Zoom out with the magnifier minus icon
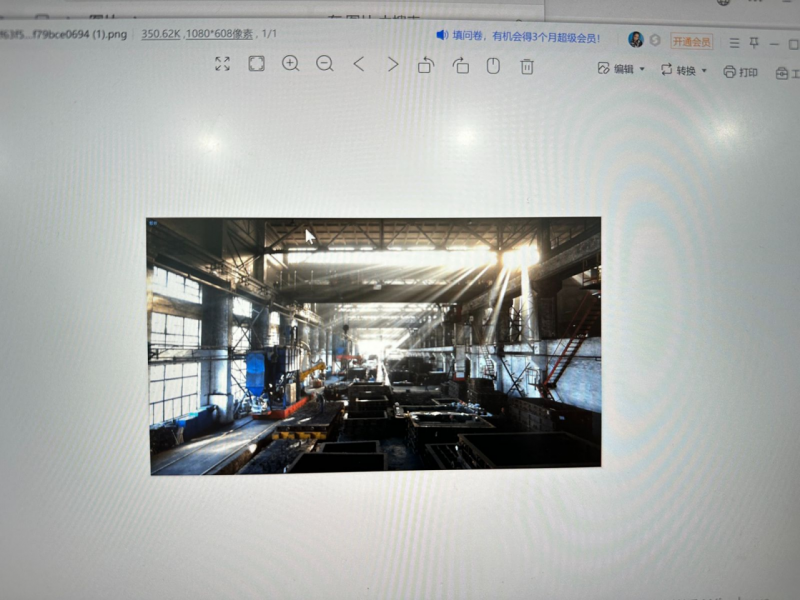The width and height of the screenshot is (800, 600). pos(324,64)
